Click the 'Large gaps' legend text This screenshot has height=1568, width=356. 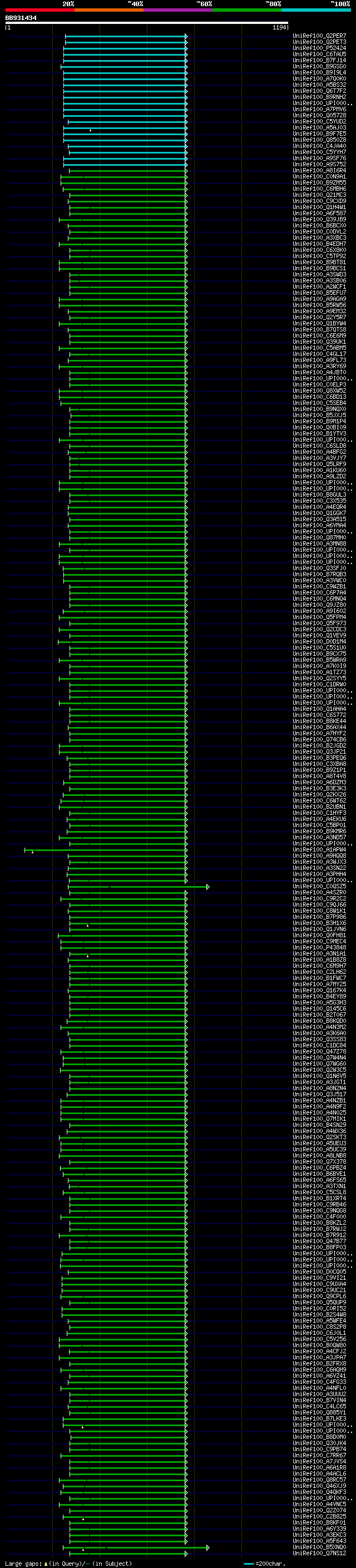tap(24, 1564)
